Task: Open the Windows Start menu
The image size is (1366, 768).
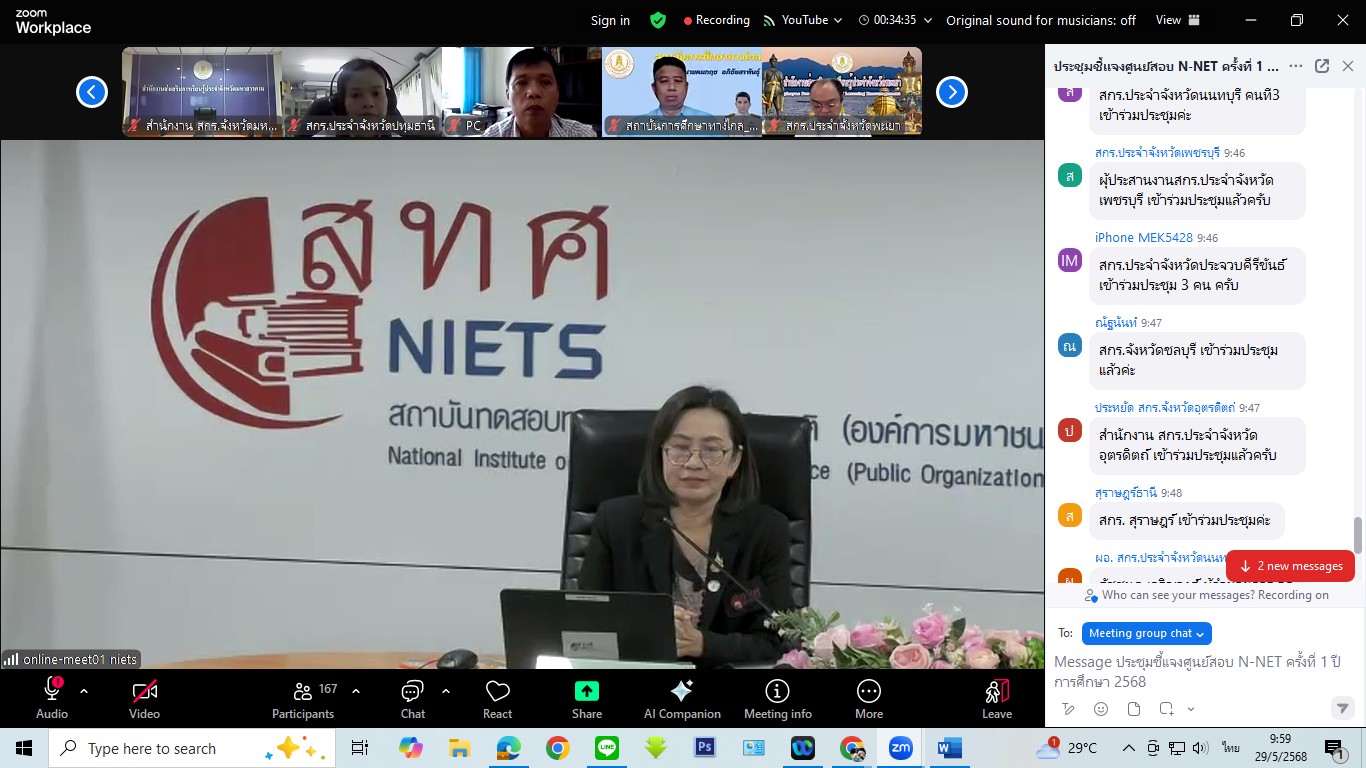Action: pyautogui.click(x=24, y=748)
